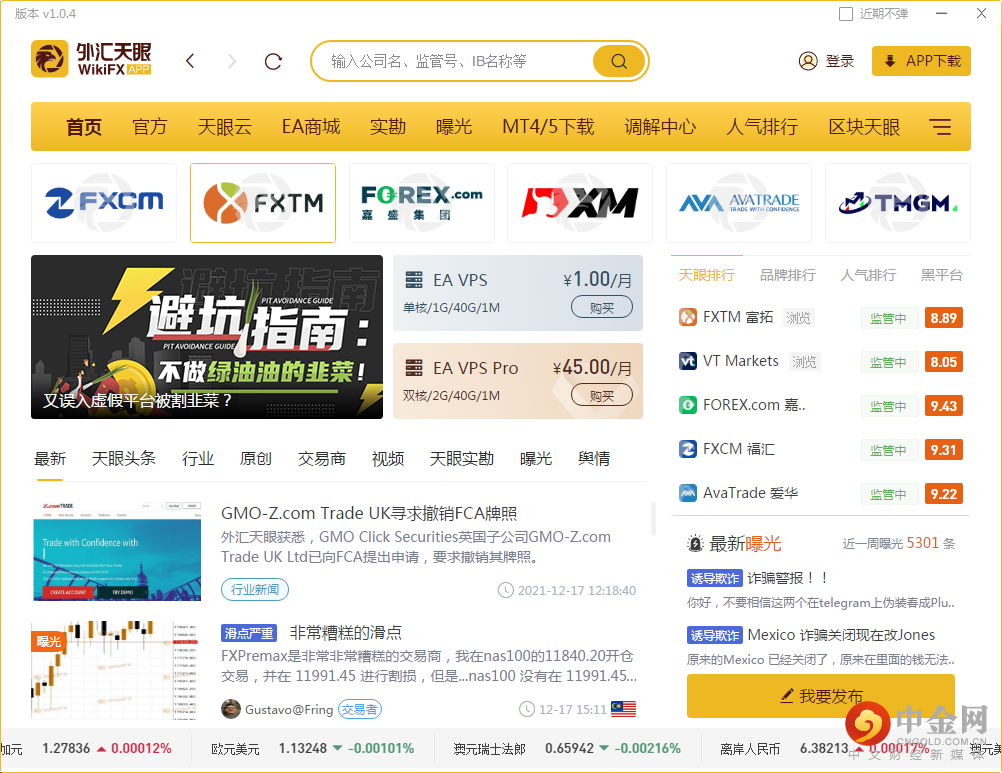Viewport: 1002px width, 773px height.
Task: Open the EA商城 navigation item
Action: point(311,126)
